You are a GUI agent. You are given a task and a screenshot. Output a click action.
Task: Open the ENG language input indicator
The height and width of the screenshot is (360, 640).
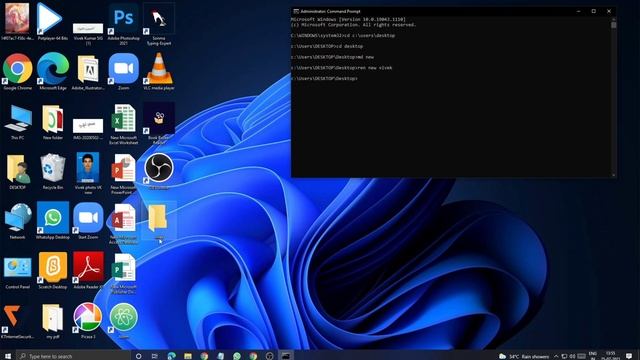click(593, 356)
